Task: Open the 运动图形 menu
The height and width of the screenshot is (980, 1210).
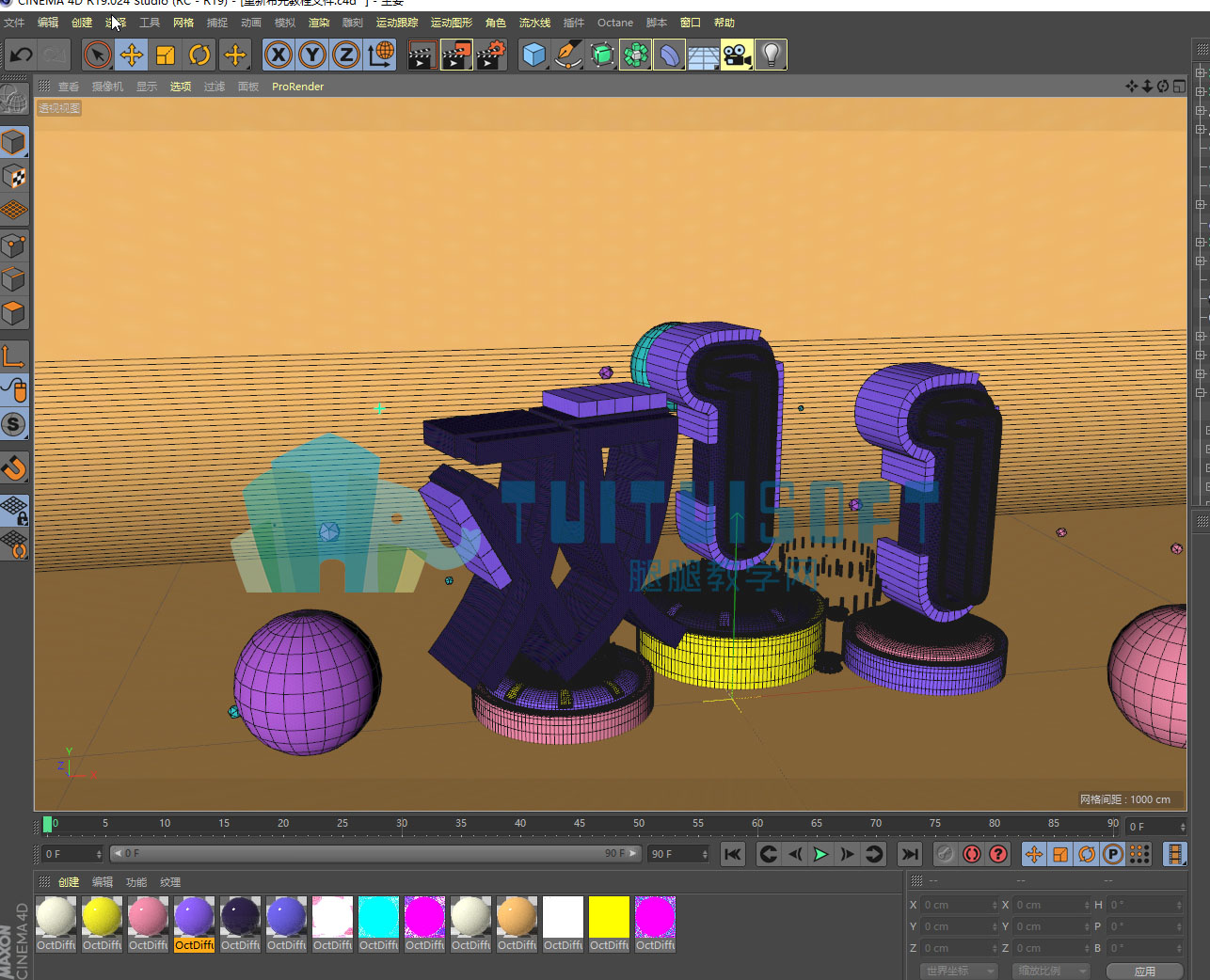Action: (452, 23)
